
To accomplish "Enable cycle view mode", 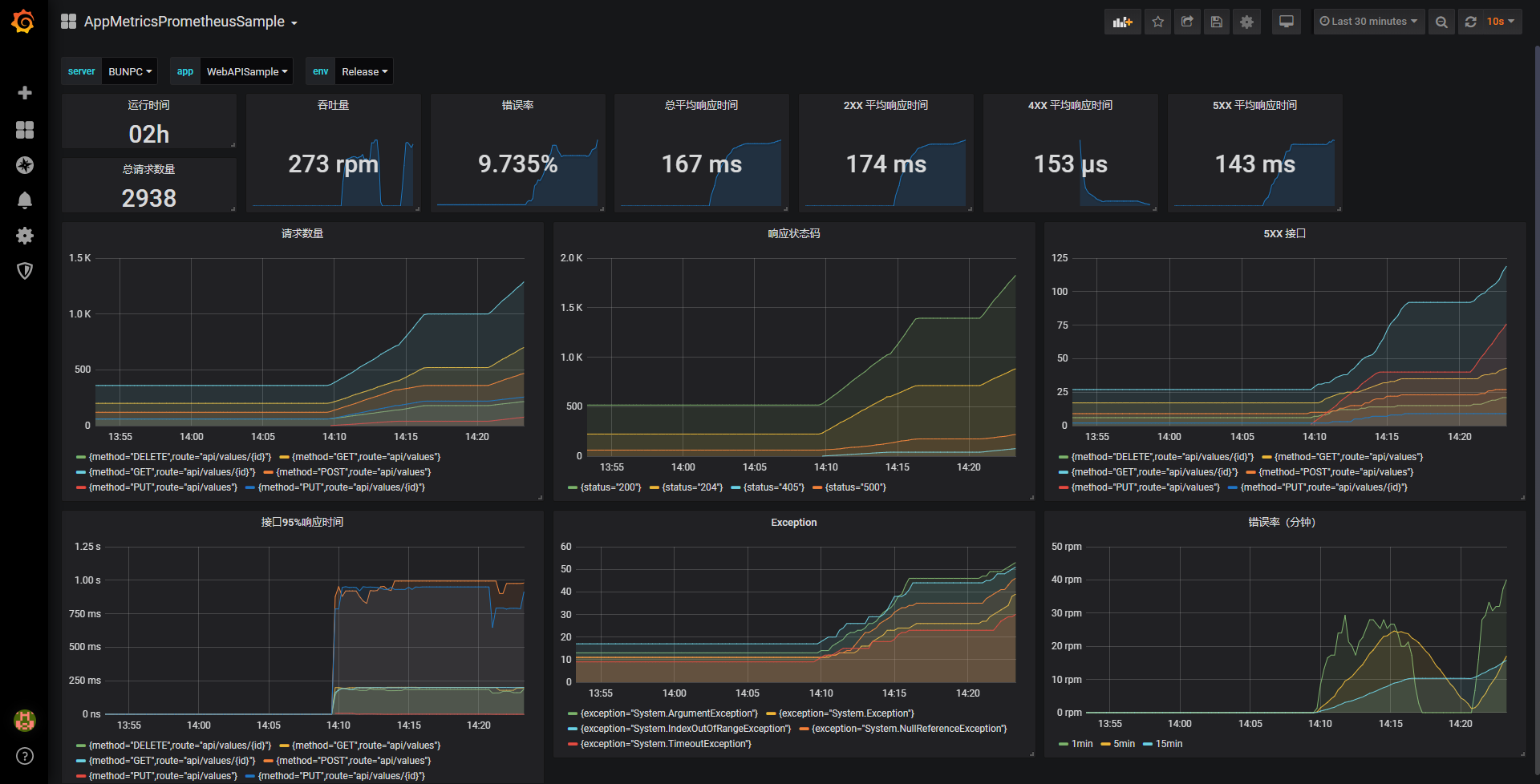I will pyautogui.click(x=1286, y=22).
